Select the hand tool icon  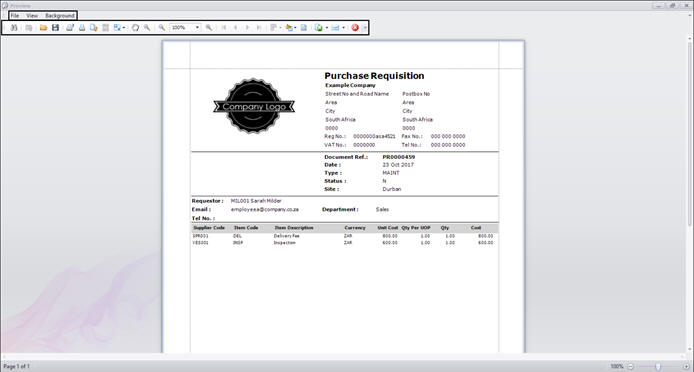tap(135, 27)
